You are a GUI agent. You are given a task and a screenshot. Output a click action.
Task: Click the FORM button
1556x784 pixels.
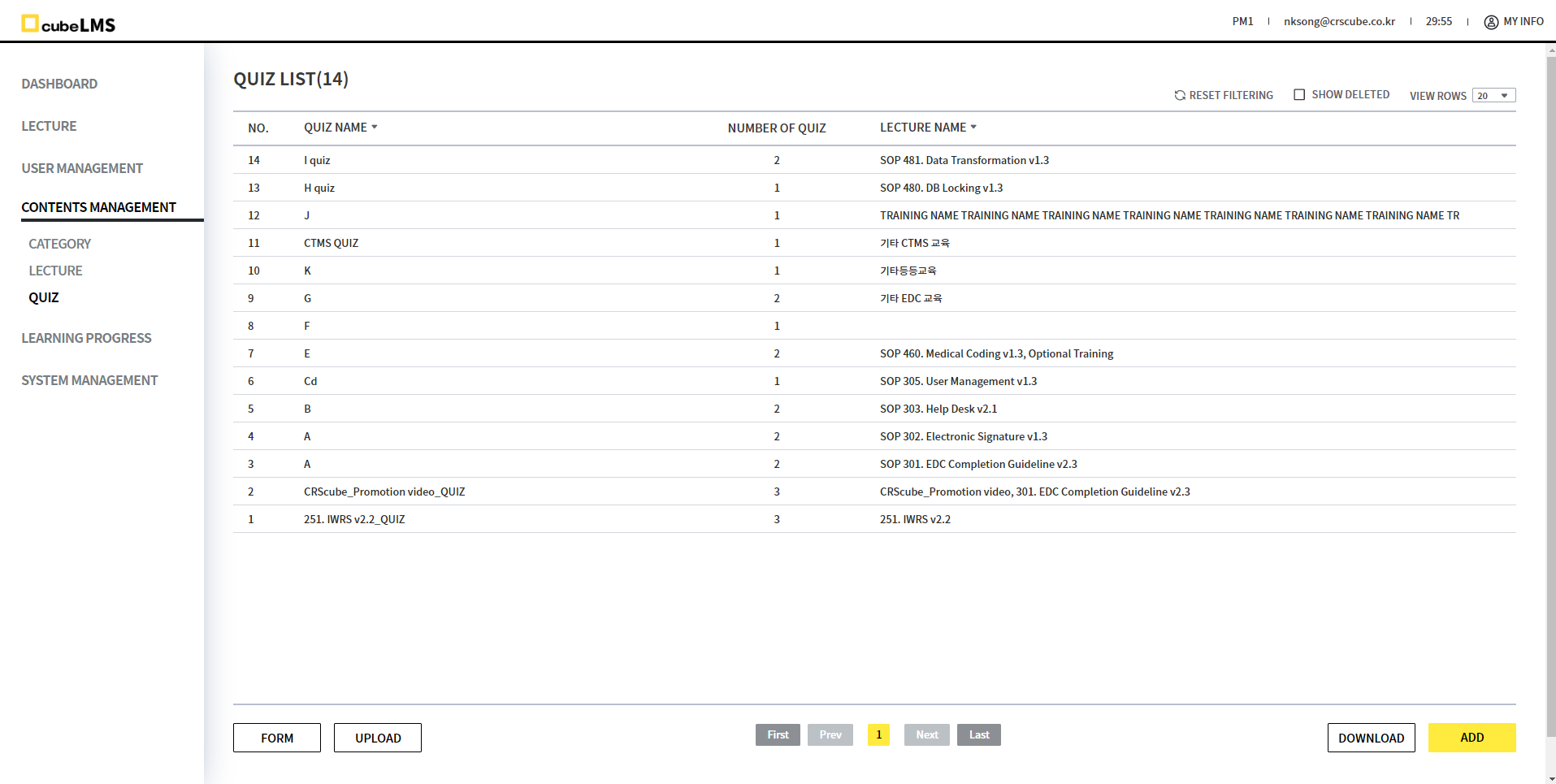[277, 738]
